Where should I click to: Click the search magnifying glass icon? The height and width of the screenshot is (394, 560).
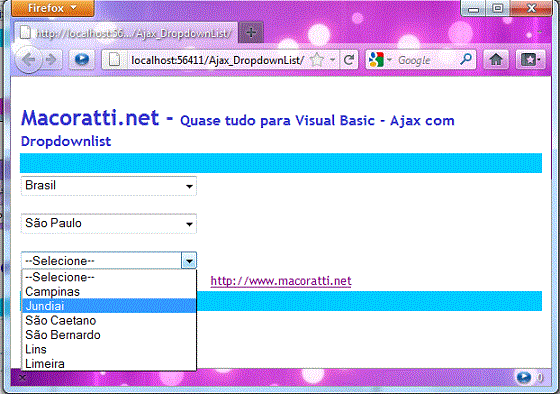466,59
